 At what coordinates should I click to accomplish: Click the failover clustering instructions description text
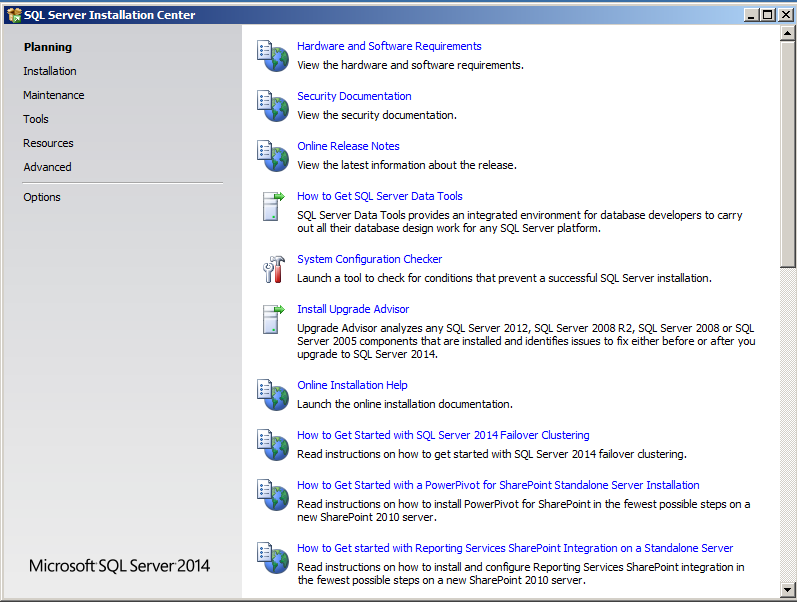tap(492, 454)
